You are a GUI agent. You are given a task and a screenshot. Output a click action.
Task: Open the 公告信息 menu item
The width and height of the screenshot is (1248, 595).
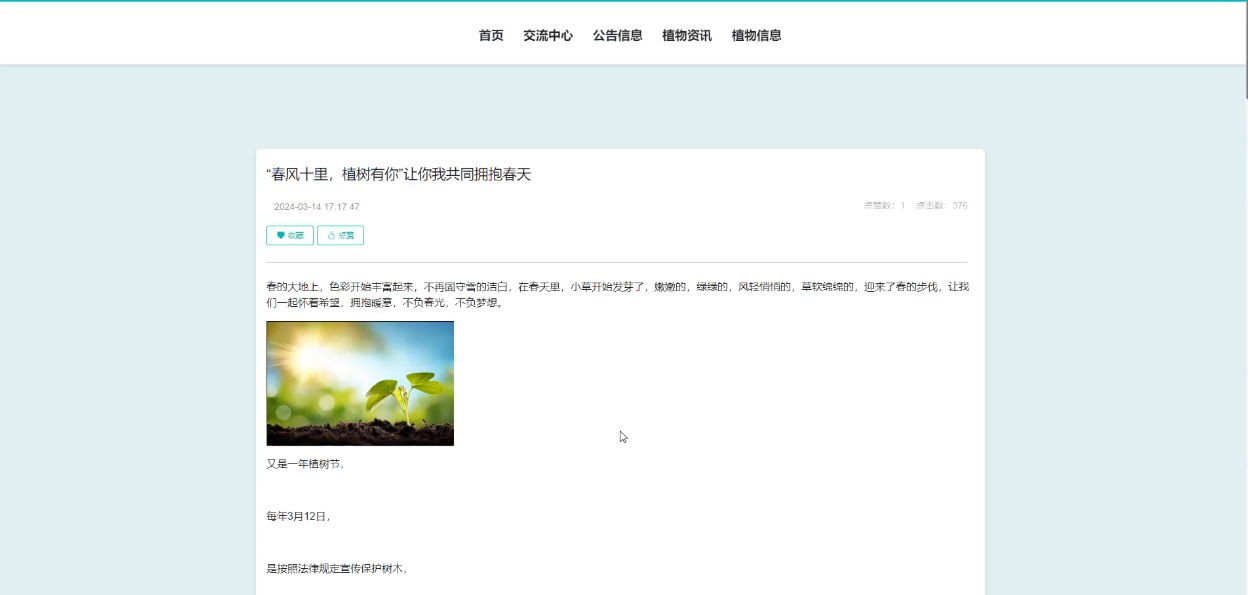pos(618,35)
